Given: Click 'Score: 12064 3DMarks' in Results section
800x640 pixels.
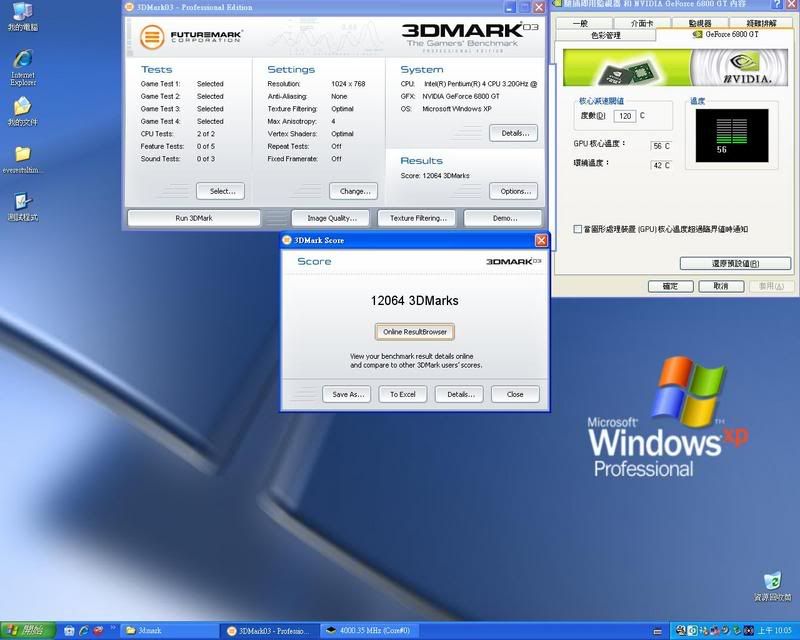Looking at the screenshot, I should pyautogui.click(x=435, y=176).
